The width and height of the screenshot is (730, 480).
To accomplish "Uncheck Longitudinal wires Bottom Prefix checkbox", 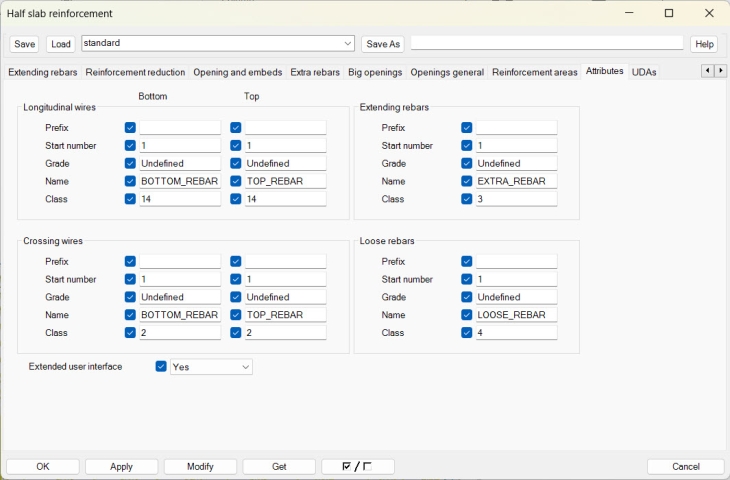I will pyautogui.click(x=130, y=128).
